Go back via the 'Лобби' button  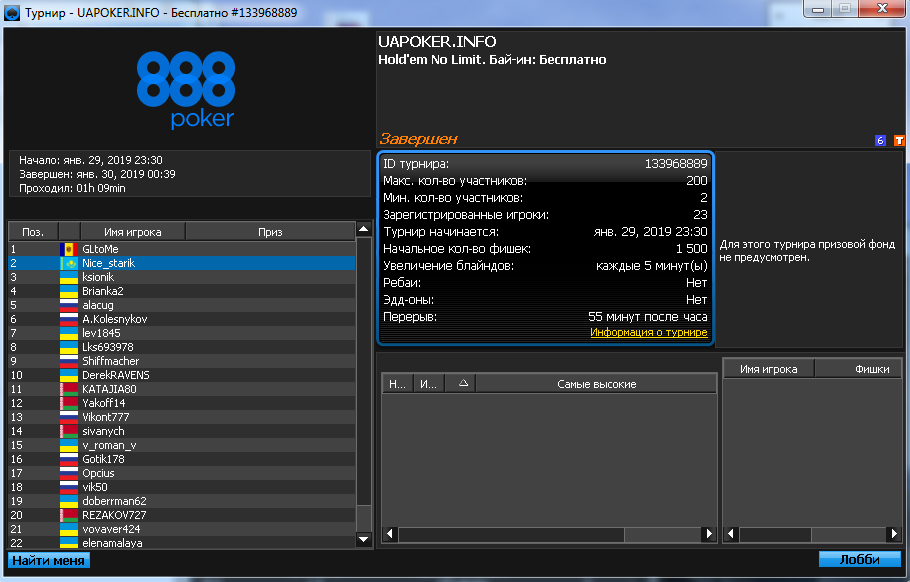pos(860,559)
